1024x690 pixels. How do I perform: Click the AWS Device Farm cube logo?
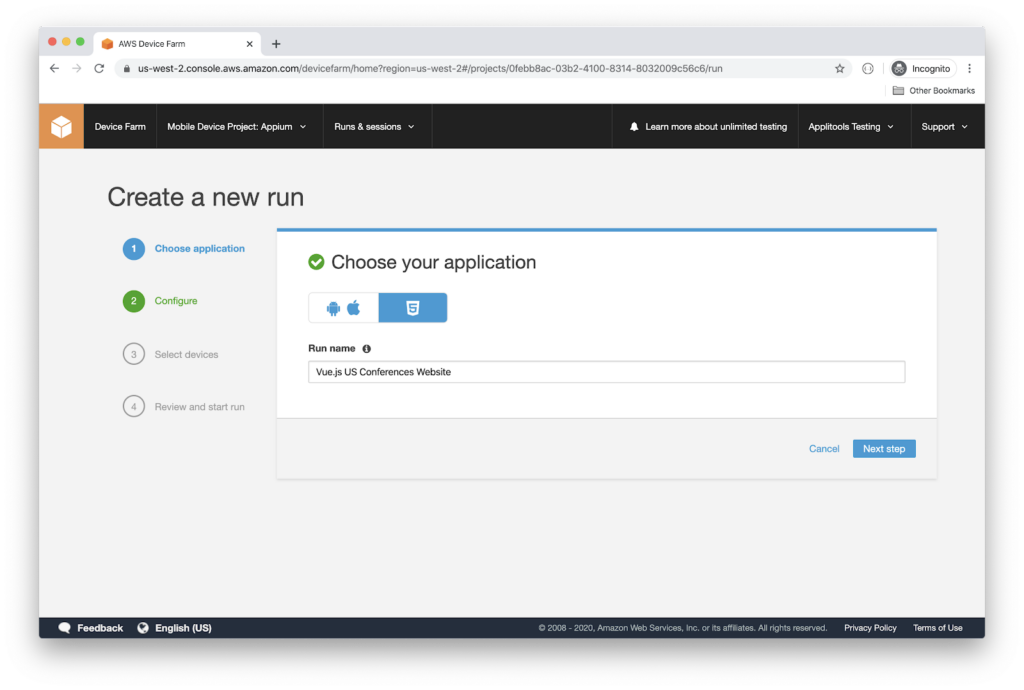61,127
